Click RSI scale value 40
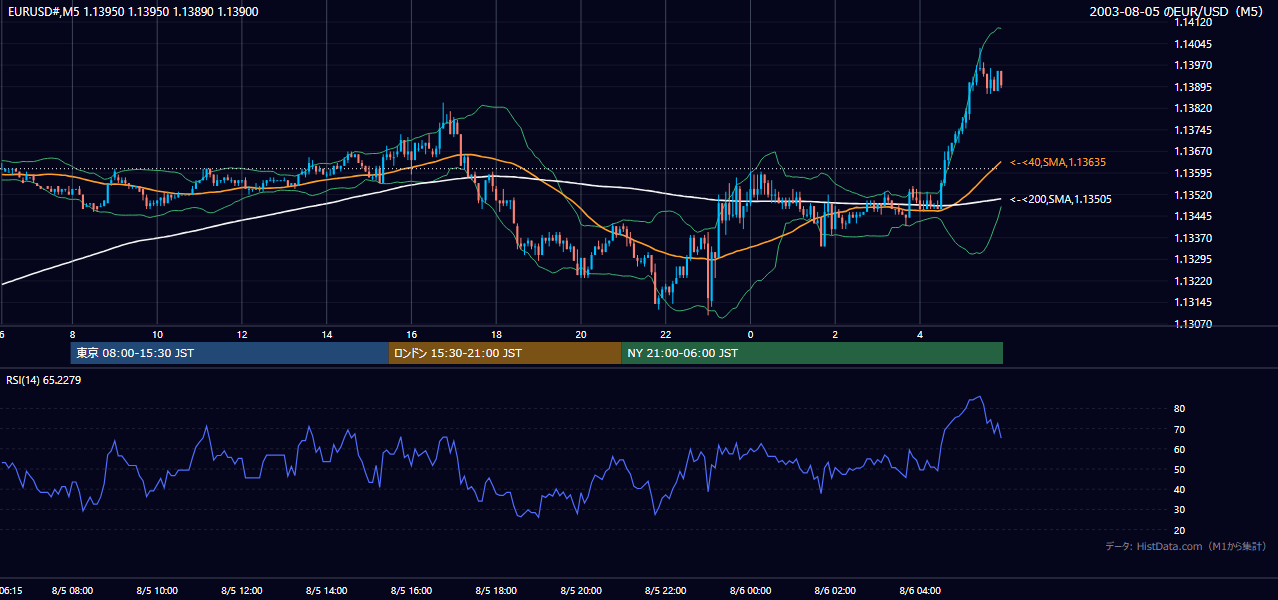The width and height of the screenshot is (1278, 600). click(x=1180, y=489)
